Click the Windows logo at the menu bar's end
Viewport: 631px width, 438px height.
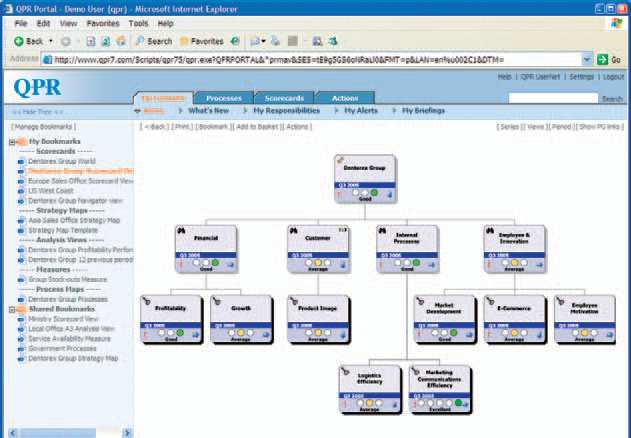click(x=617, y=23)
